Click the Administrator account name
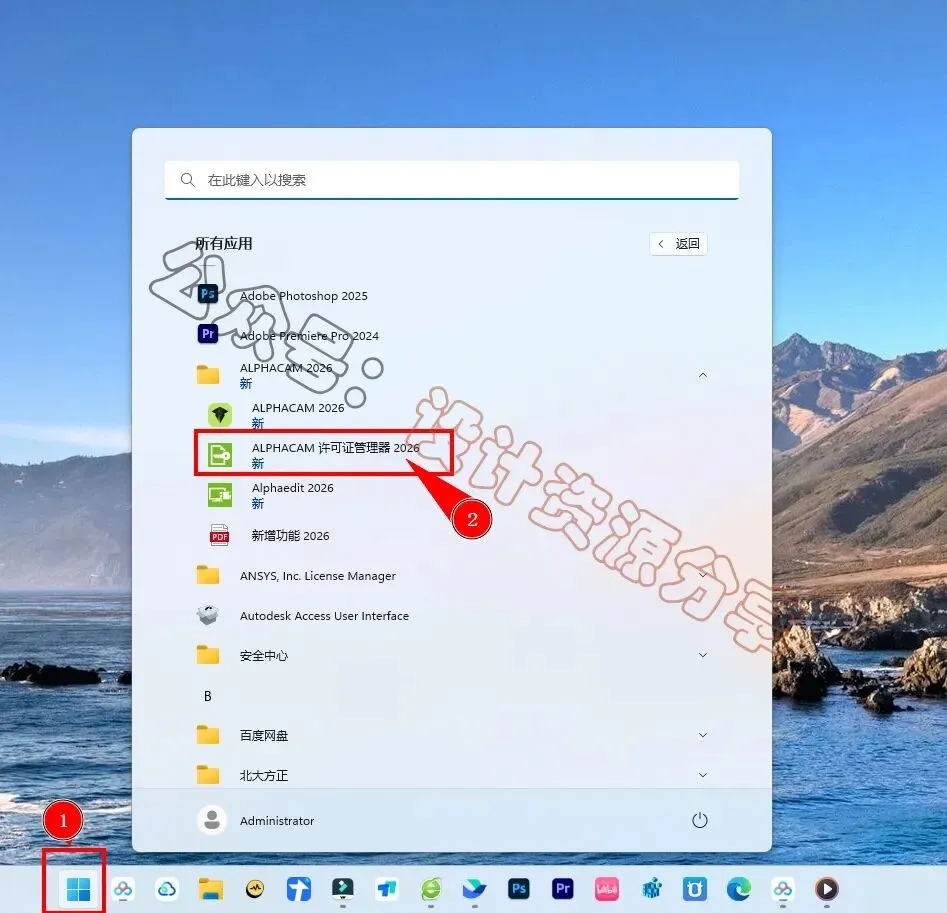947x913 pixels. (x=277, y=821)
